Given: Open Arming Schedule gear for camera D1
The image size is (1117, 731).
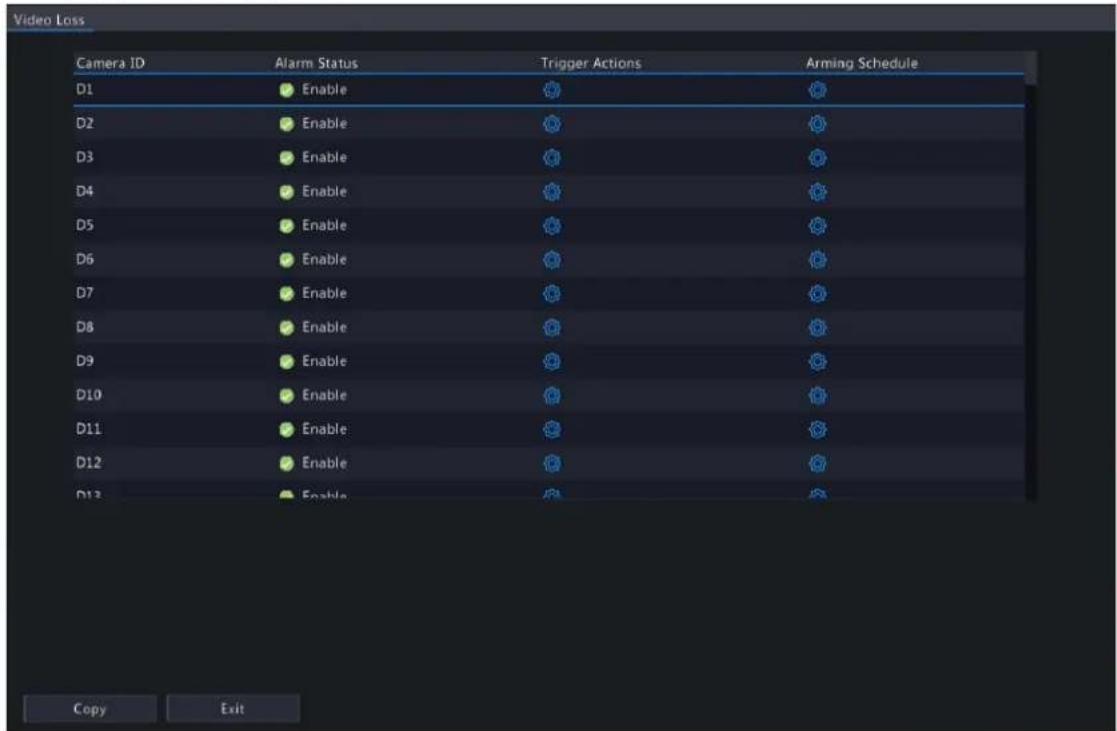Looking at the screenshot, I should (818, 90).
